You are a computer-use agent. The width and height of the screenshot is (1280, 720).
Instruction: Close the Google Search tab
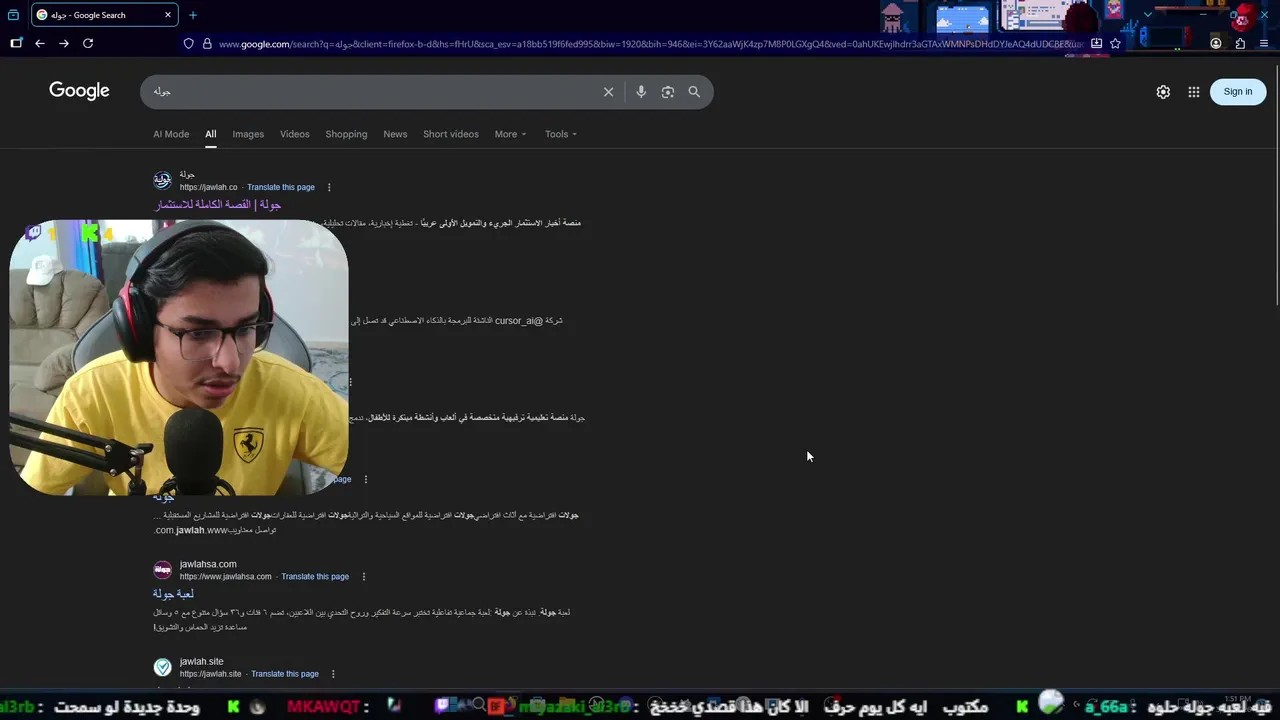click(x=168, y=15)
